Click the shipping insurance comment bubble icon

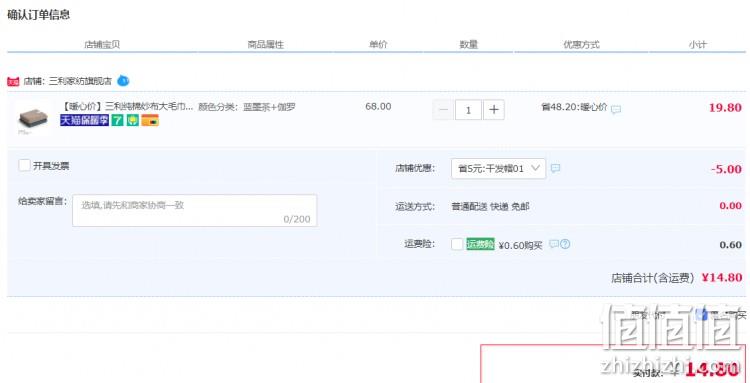(x=554, y=244)
